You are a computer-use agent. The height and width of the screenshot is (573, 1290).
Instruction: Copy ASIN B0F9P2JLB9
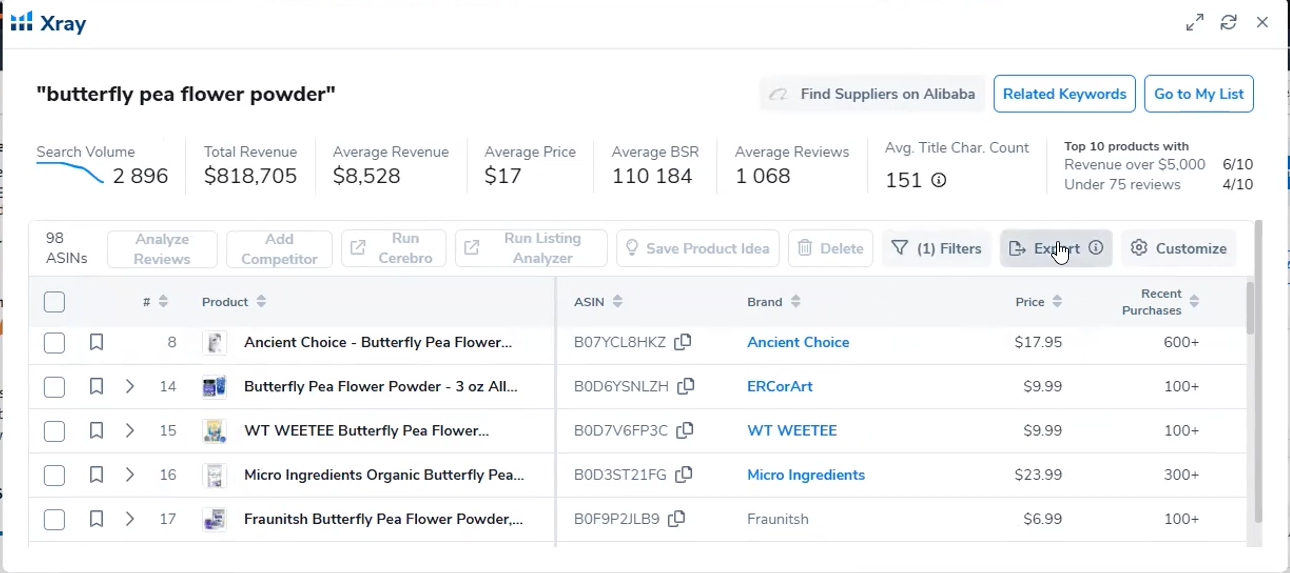[676, 518]
